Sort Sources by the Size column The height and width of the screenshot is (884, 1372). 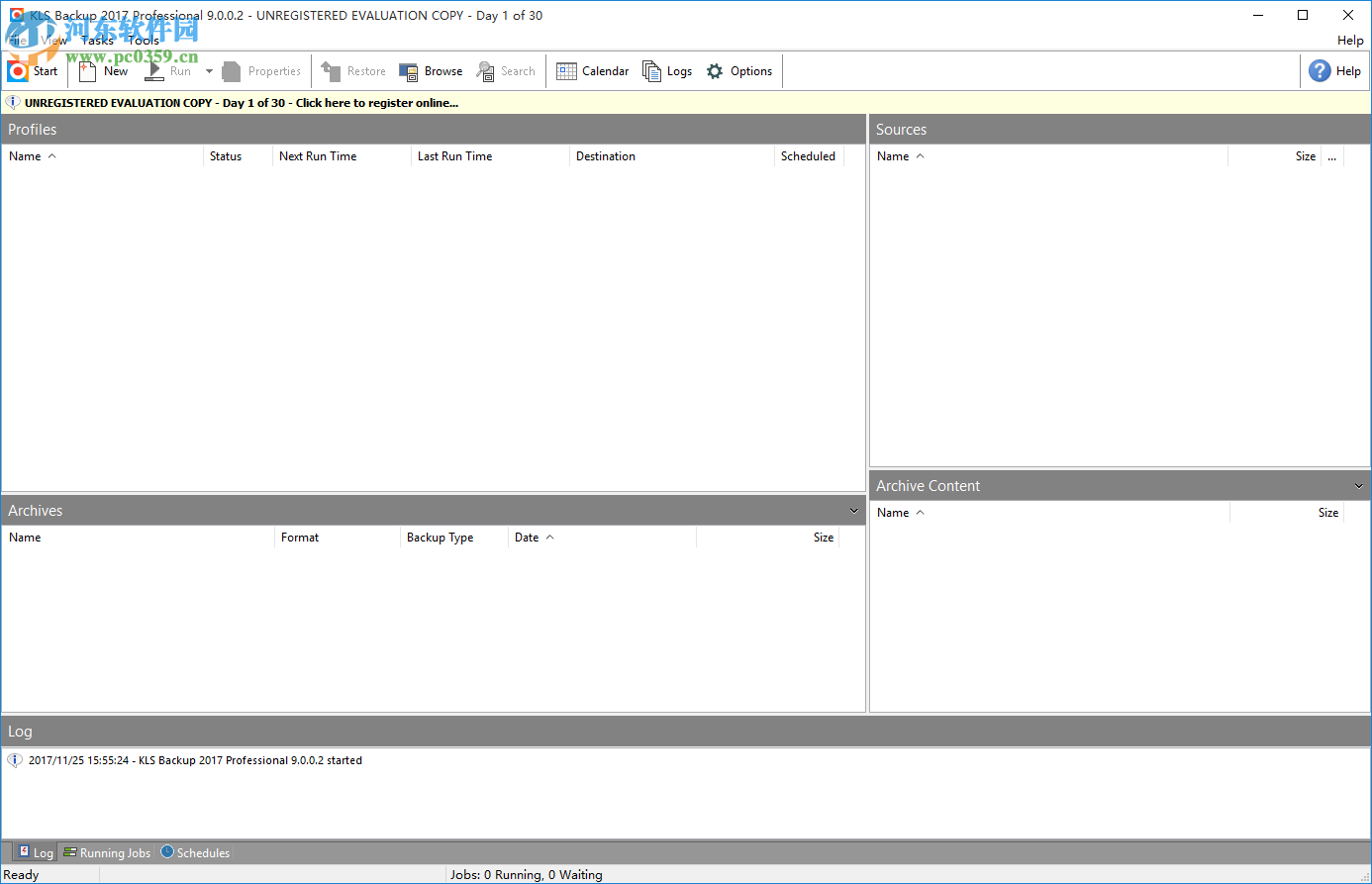pos(1275,156)
